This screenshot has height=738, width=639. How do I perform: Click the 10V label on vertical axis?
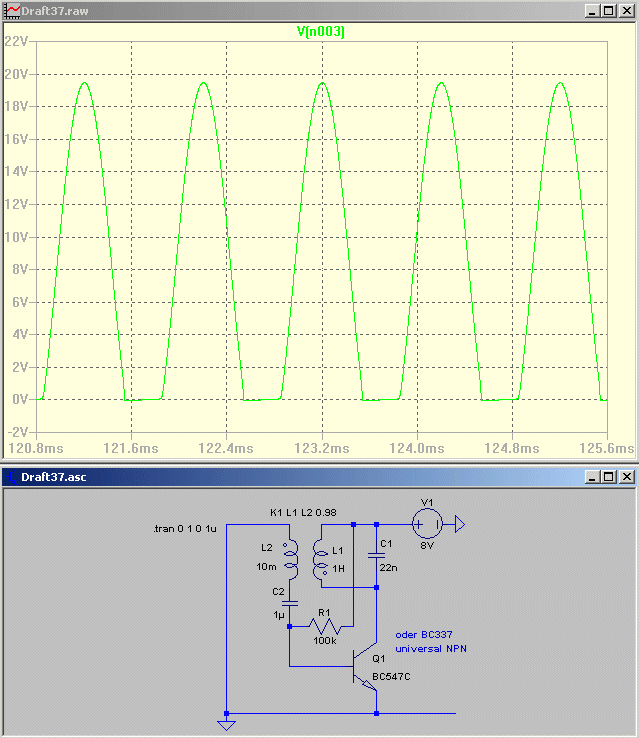click(x=16, y=237)
